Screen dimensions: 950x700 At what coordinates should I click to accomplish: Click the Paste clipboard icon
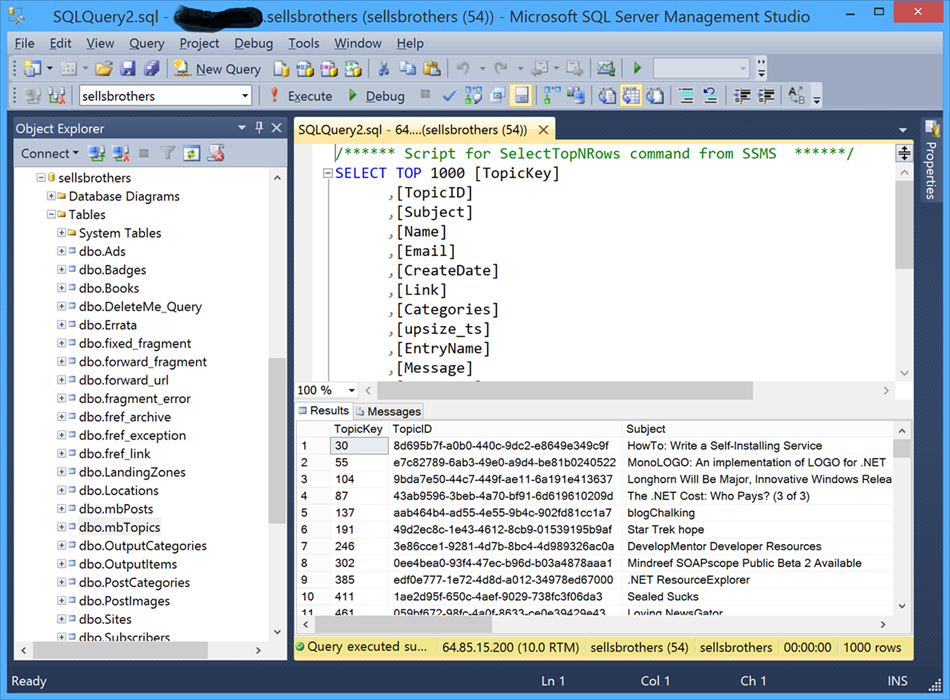[x=432, y=68]
